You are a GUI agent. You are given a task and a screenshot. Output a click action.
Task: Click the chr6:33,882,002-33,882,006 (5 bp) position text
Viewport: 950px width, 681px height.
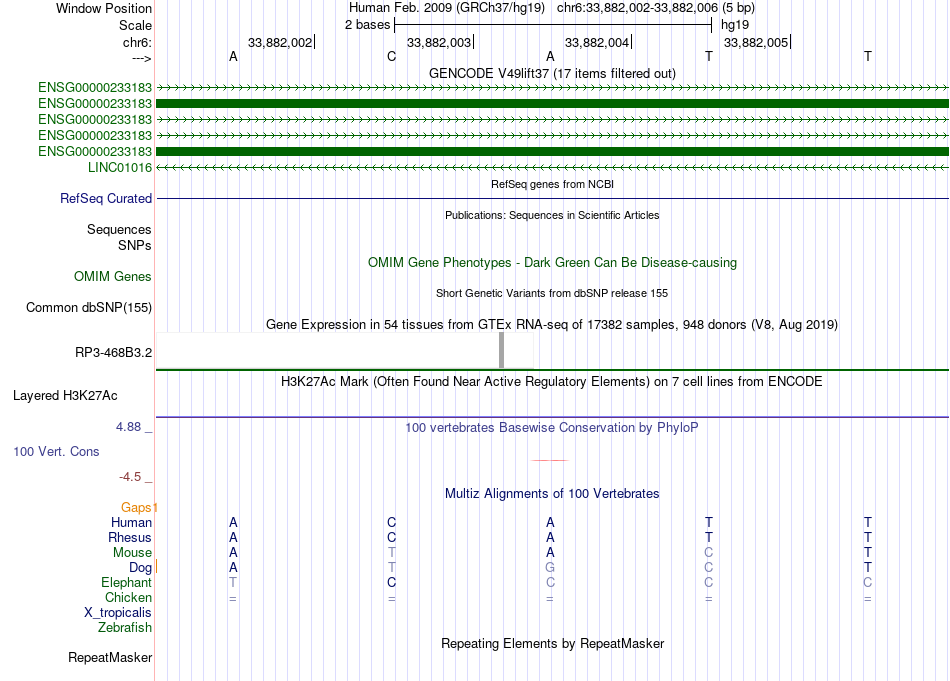pos(656,8)
